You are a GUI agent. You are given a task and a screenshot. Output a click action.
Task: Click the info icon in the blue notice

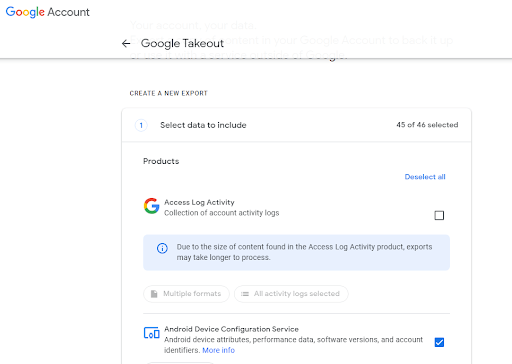162,248
